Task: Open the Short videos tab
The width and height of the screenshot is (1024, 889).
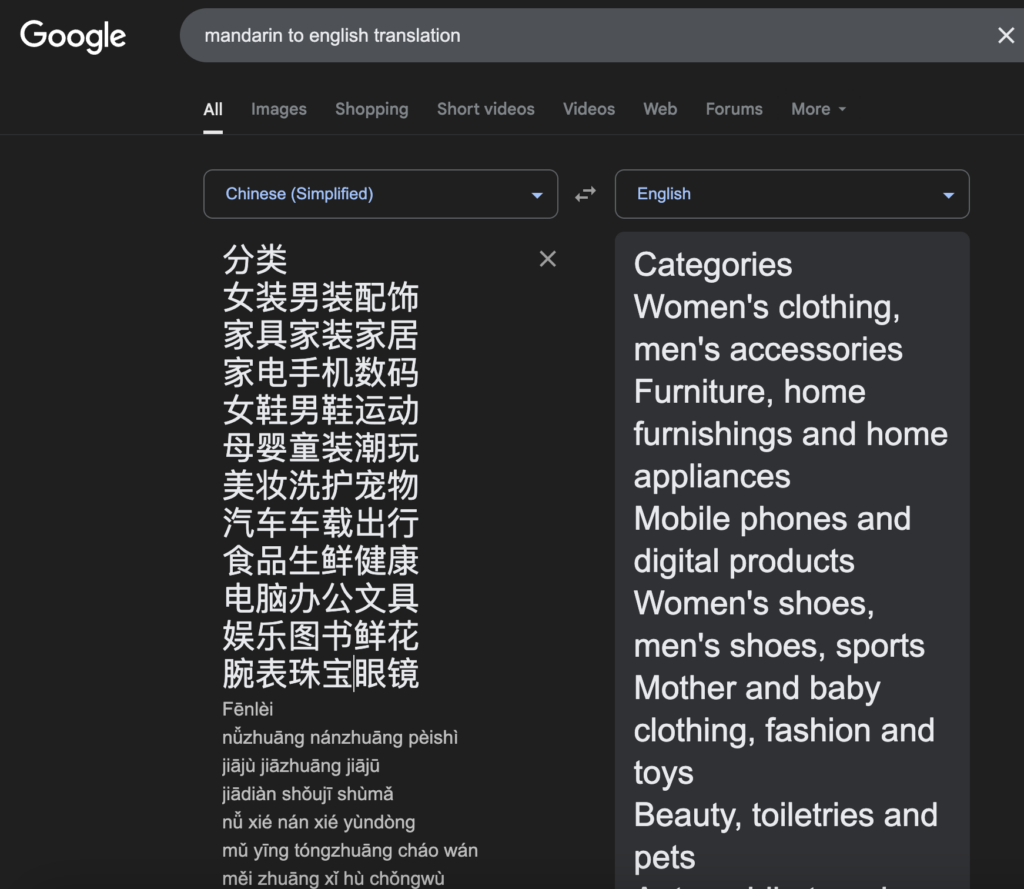Action: tap(486, 109)
